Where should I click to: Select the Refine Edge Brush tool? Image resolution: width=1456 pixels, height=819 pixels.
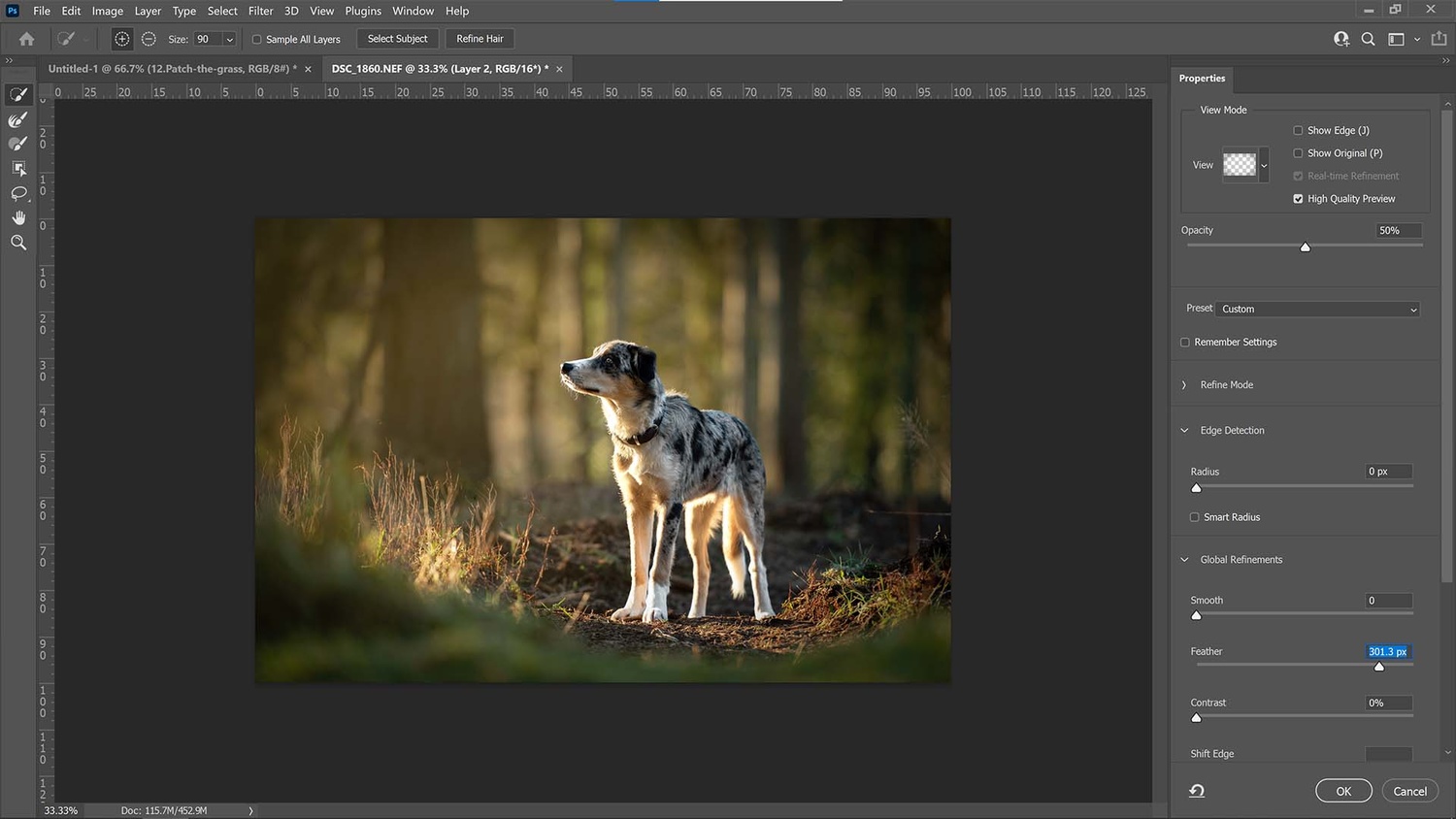pyautogui.click(x=17, y=119)
